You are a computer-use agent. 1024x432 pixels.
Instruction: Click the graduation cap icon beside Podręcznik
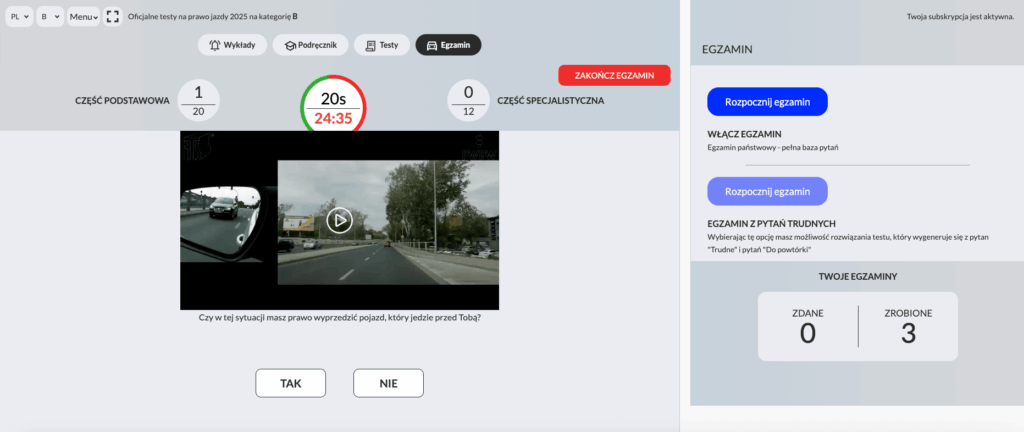(290, 45)
